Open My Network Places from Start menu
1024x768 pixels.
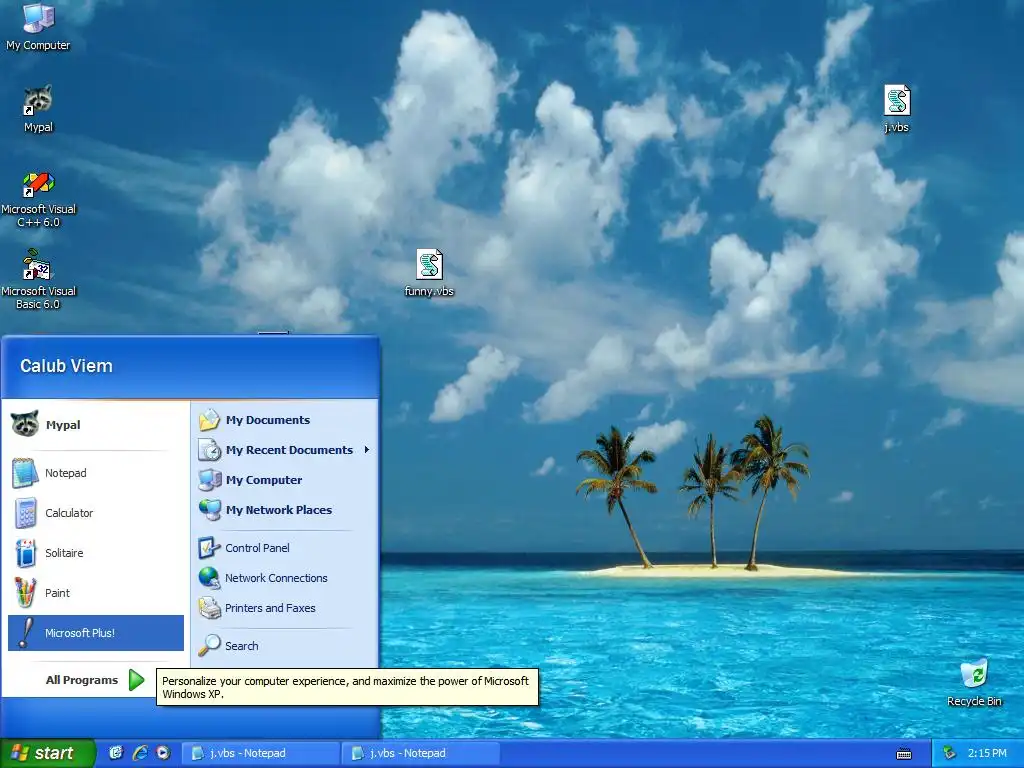pos(285,510)
